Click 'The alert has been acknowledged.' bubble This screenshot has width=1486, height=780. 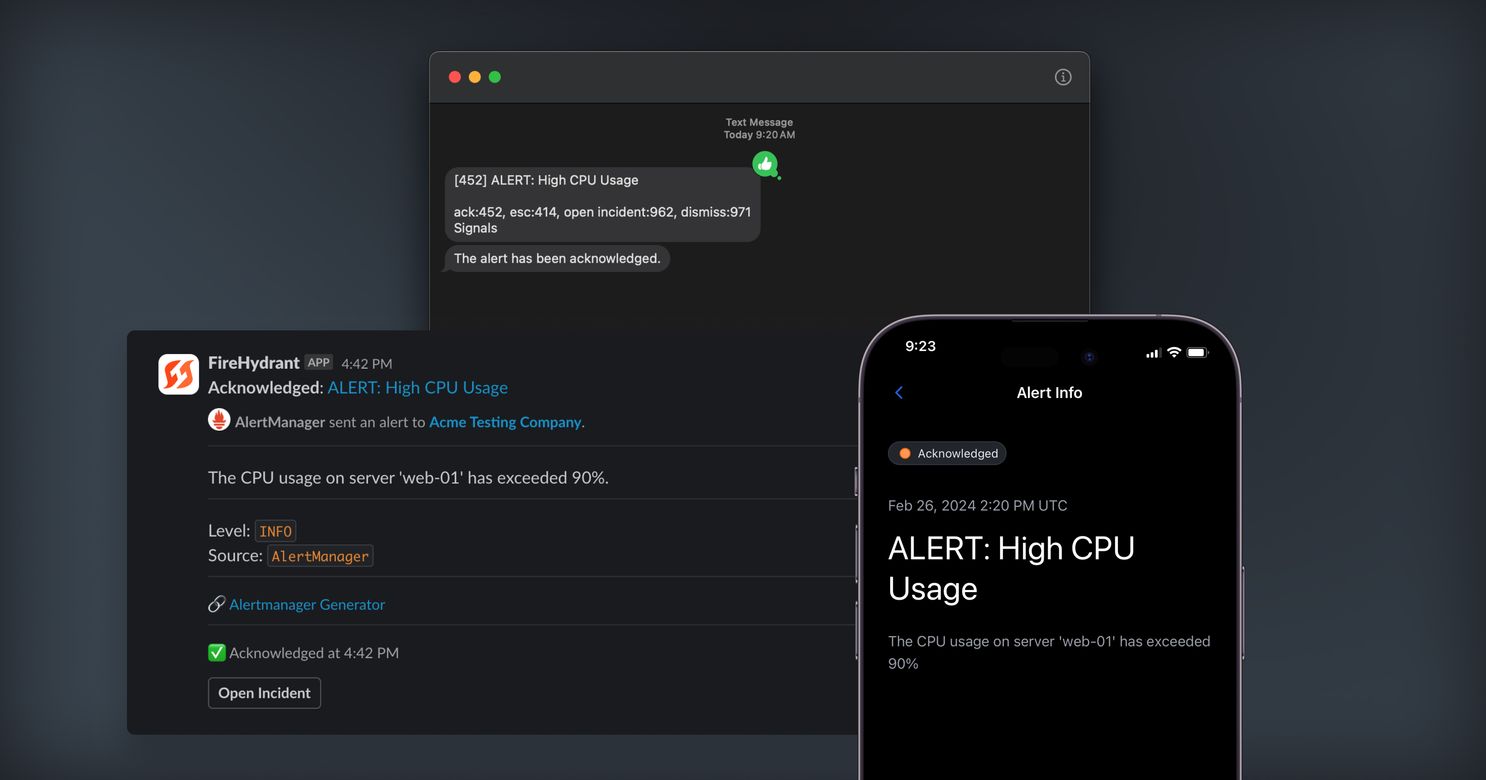557,258
